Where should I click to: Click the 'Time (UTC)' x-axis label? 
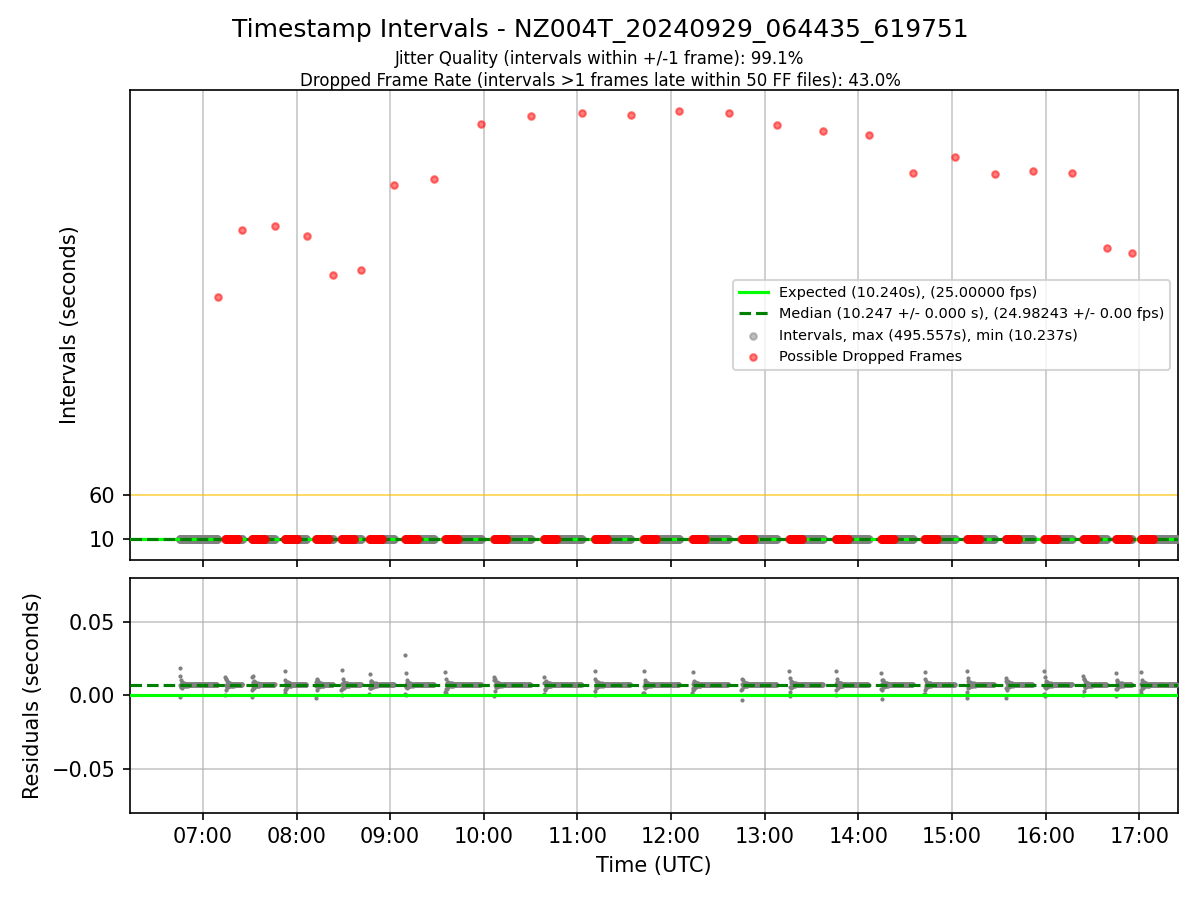(654, 865)
